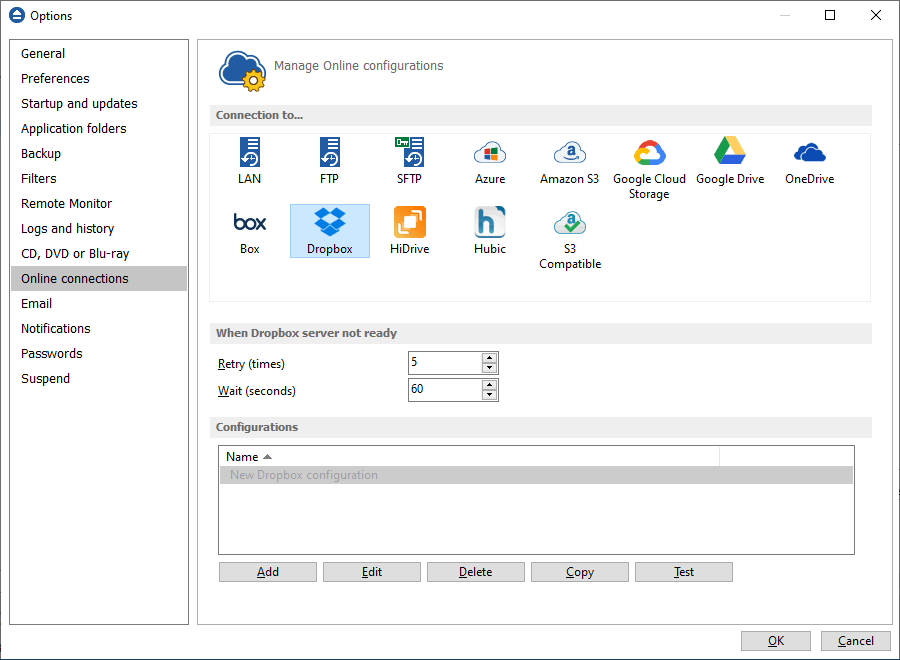Test the selected configuration
900x660 pixels.
pos(684,572)
